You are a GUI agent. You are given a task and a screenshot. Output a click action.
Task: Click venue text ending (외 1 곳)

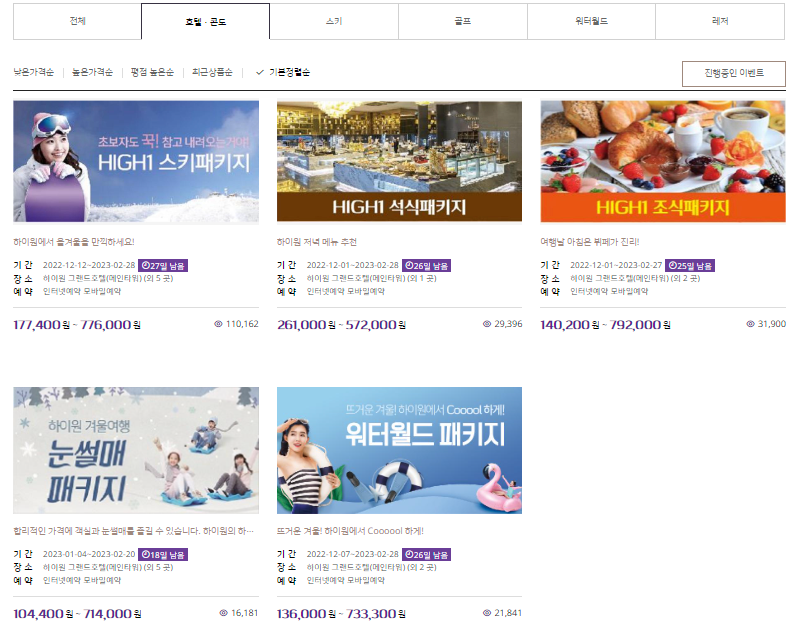(x=371, y=278)
